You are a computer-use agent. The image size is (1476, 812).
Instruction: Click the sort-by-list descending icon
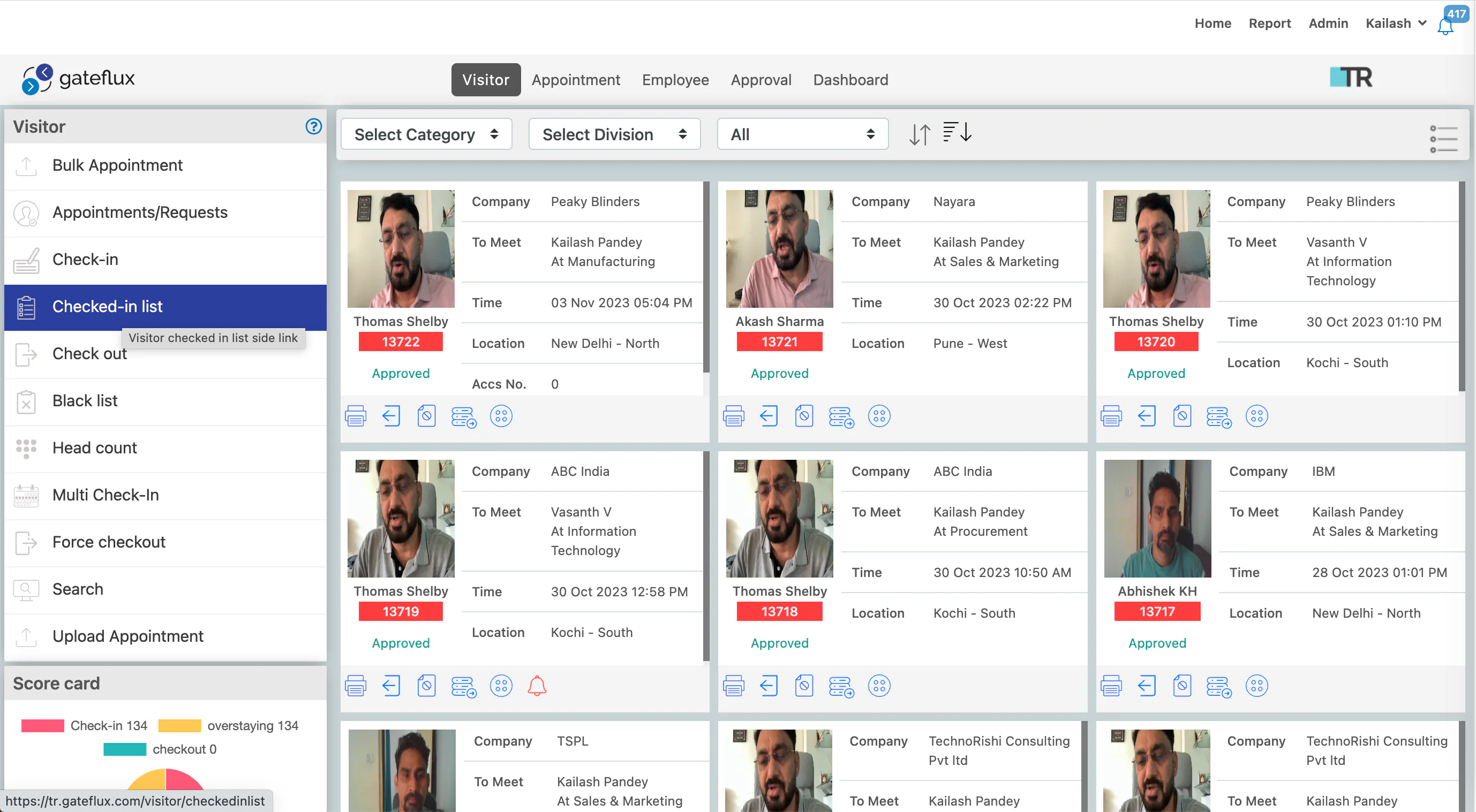pos(958,132)
